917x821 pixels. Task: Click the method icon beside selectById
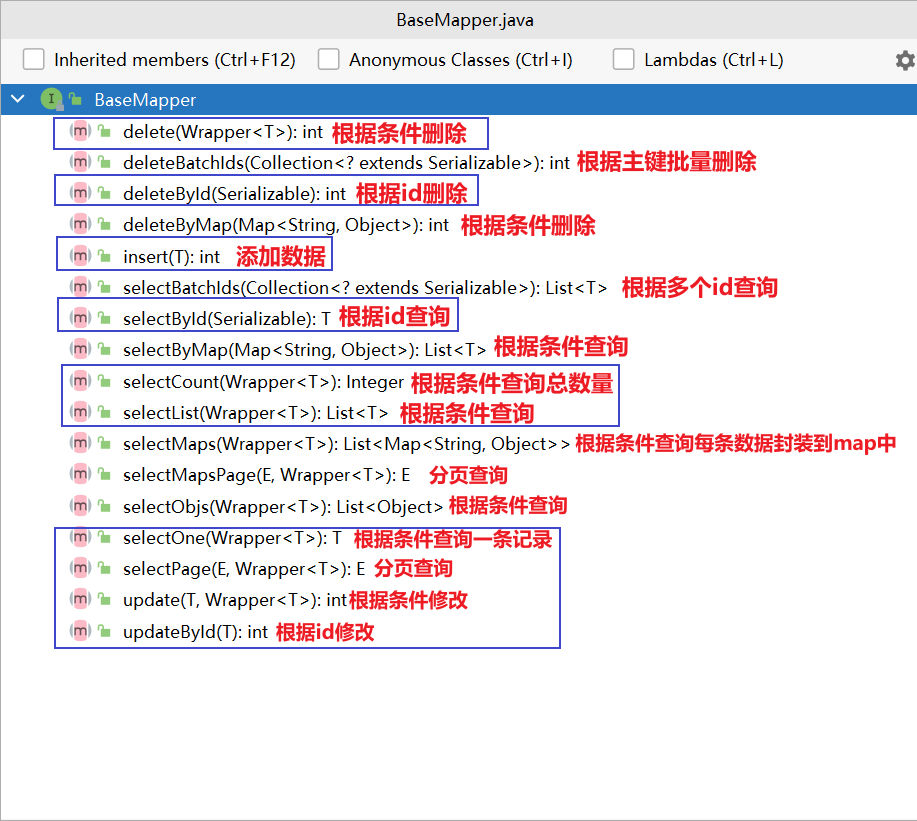pyautogui.click(x=80, y=318)
